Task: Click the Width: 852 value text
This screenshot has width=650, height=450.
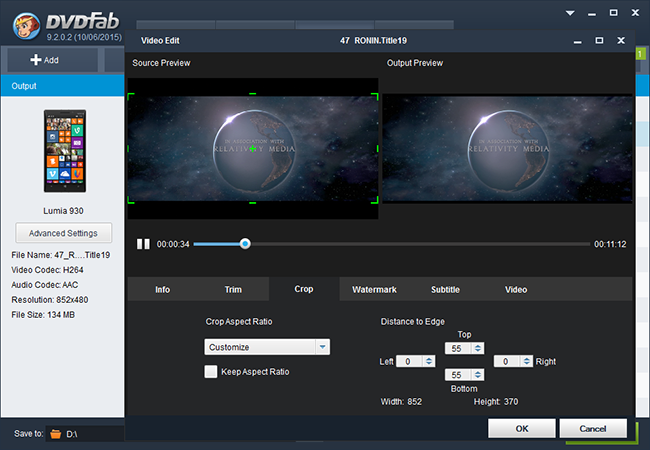Action: (x=401, y=402)
